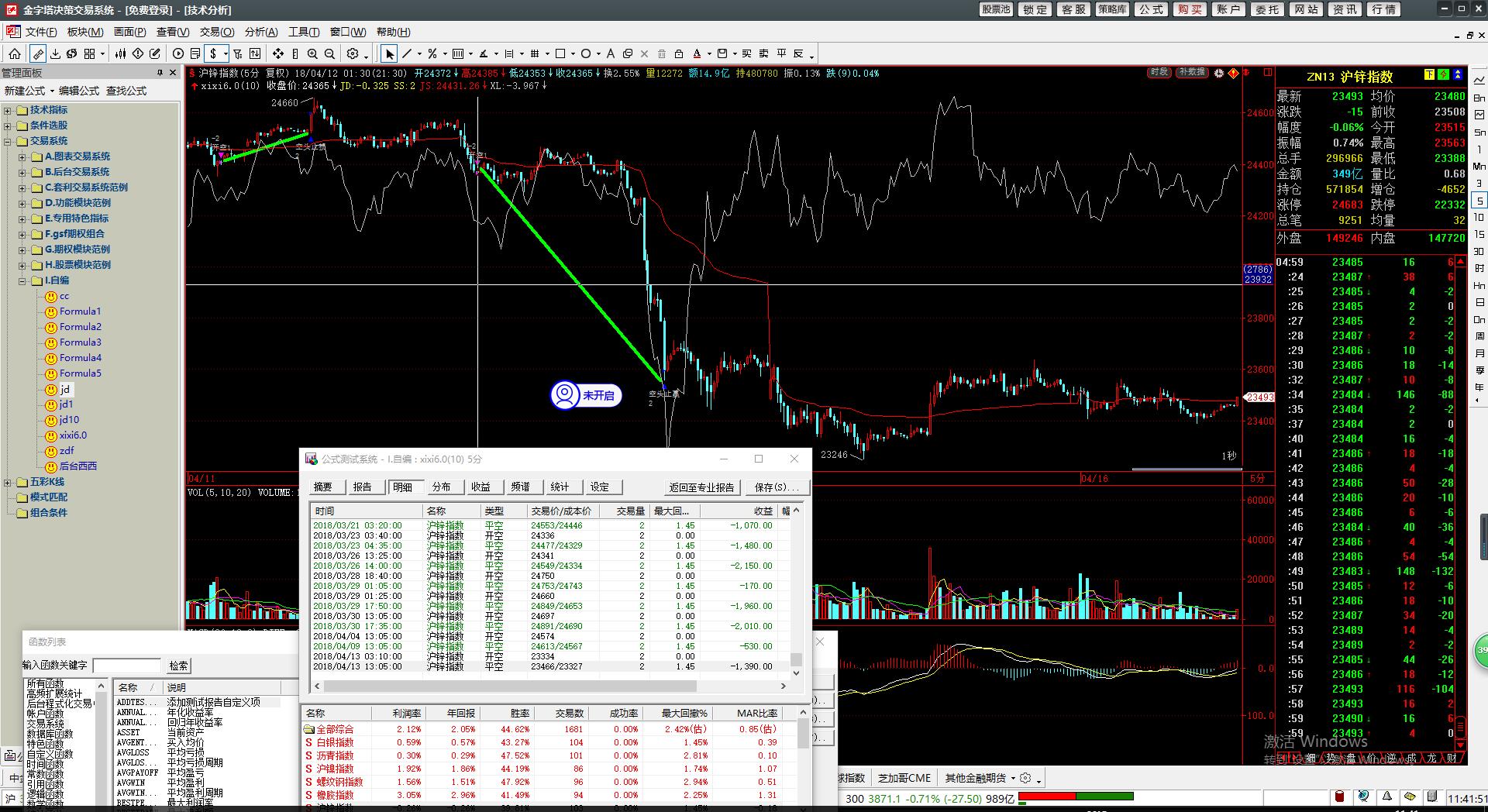
Task: Click the 股票池 button in title bar
Action: [996, 9]
